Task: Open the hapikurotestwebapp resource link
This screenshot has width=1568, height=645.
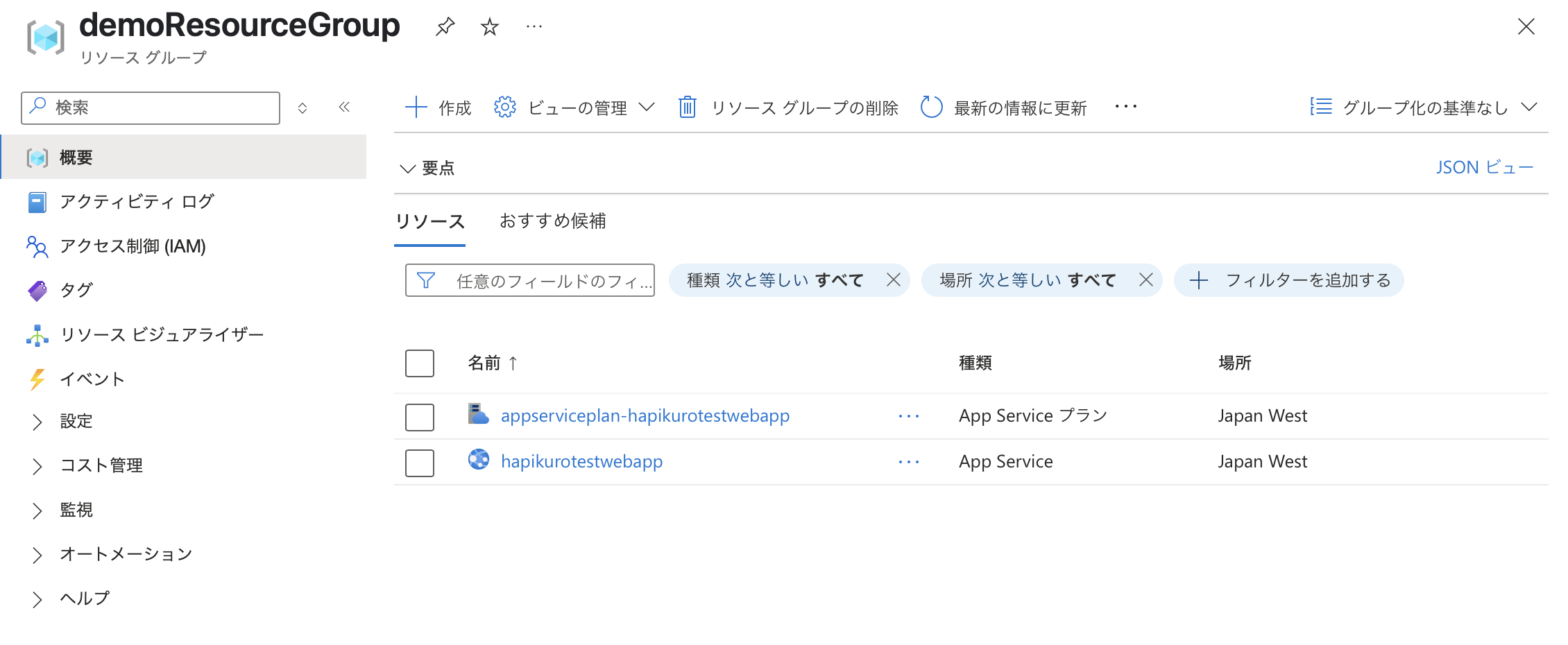Action: tap(581, 462)
